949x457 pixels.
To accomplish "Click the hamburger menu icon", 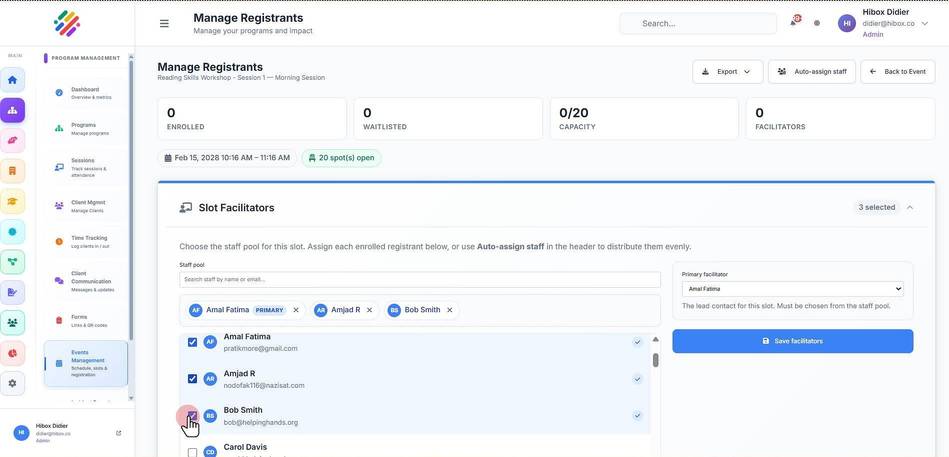I will pyautogui.click(x=164, y=24).
